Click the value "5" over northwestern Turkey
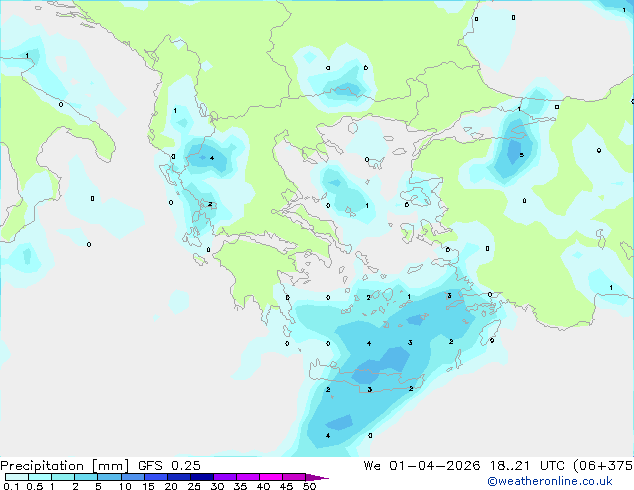This screenshot has width=634, height=490. tap(522, 155)
